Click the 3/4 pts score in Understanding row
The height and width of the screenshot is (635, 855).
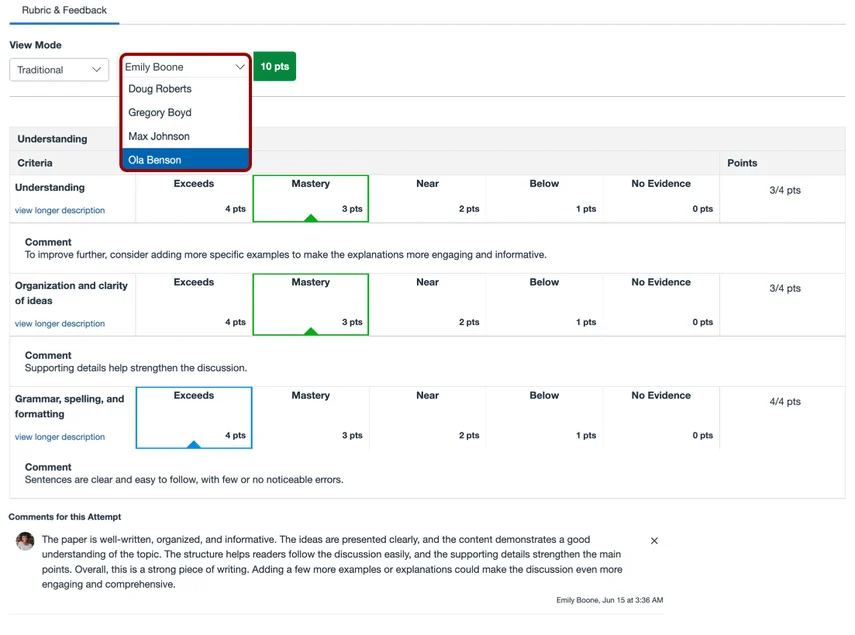coord(785,190)
